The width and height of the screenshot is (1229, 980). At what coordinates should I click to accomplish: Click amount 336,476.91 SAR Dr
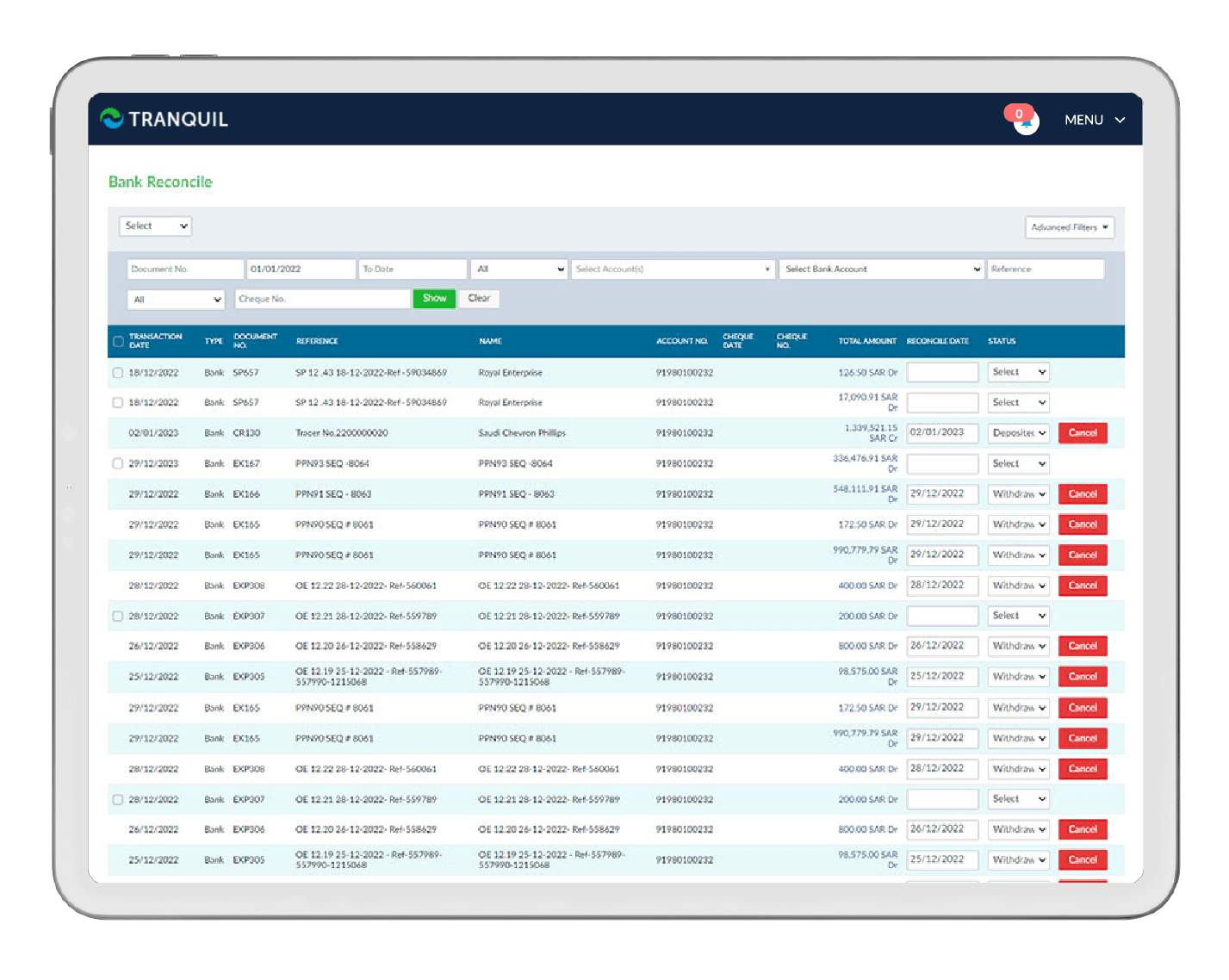[866, 463]
